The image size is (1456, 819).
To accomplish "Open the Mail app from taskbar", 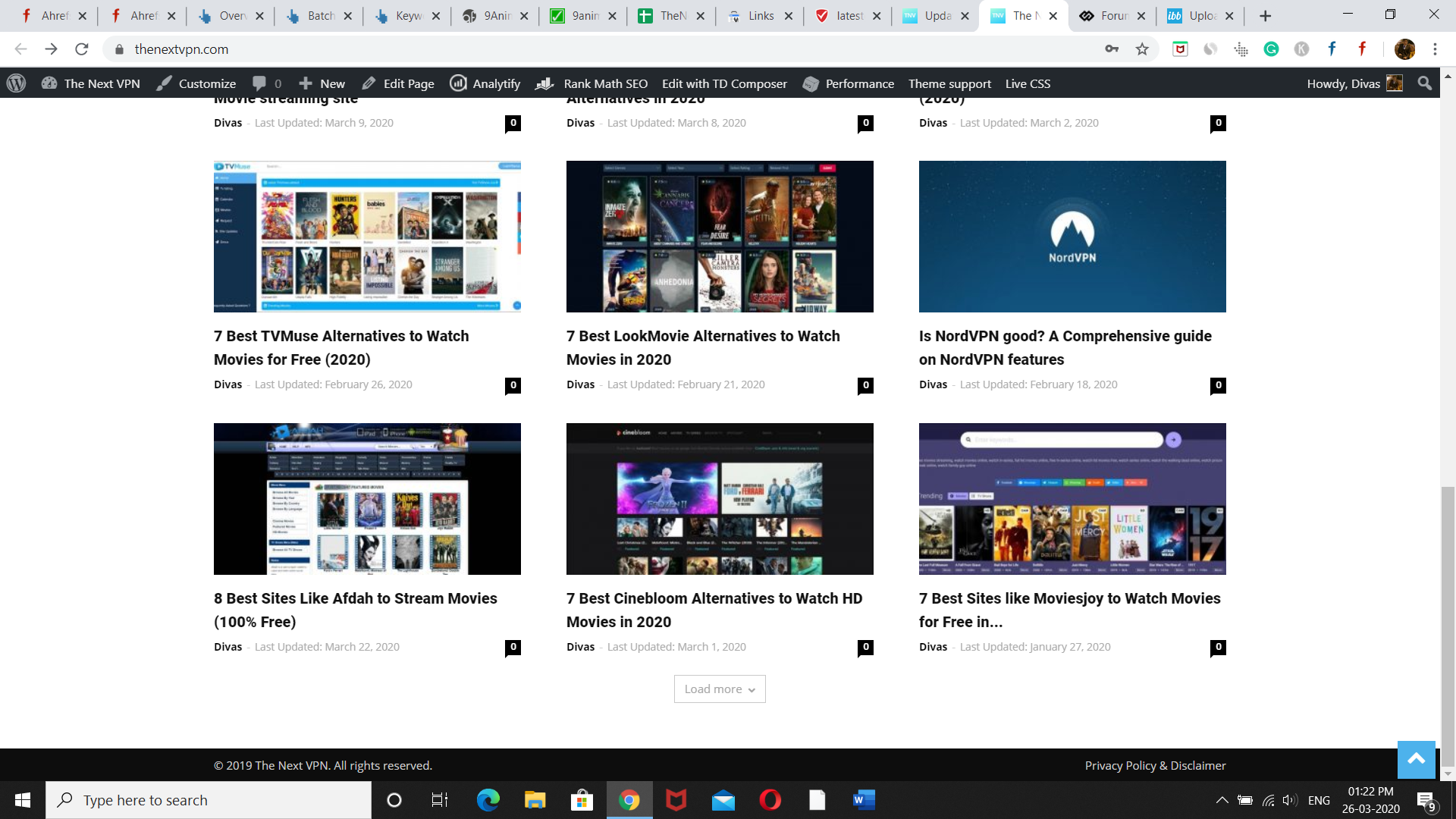I will coord(723,800).
